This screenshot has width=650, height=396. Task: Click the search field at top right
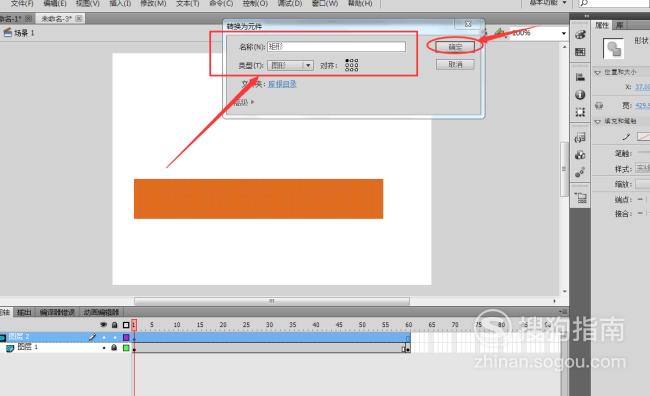pyautogui.click(x=614, y=3)
